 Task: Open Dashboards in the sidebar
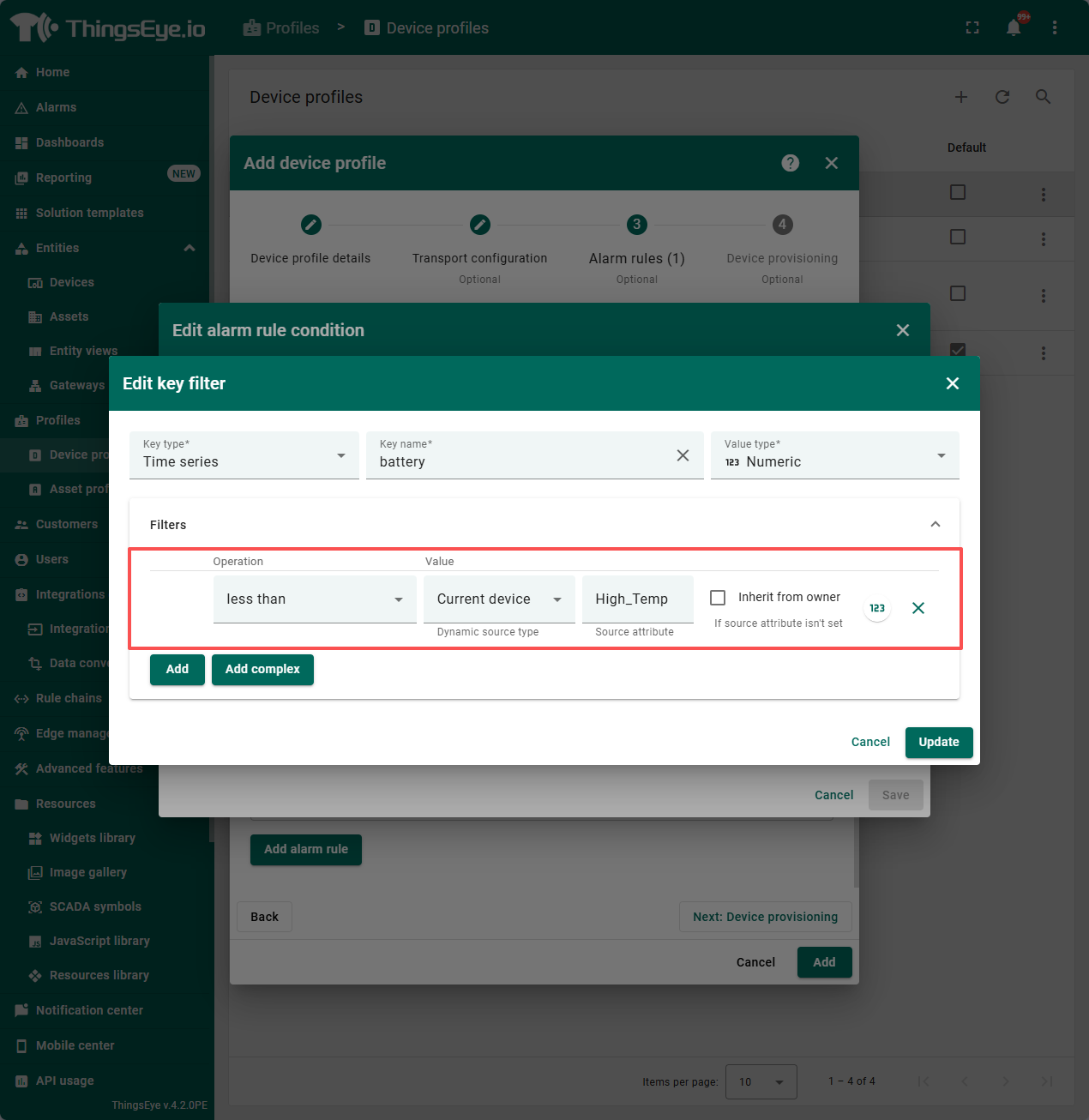(69, 142)
